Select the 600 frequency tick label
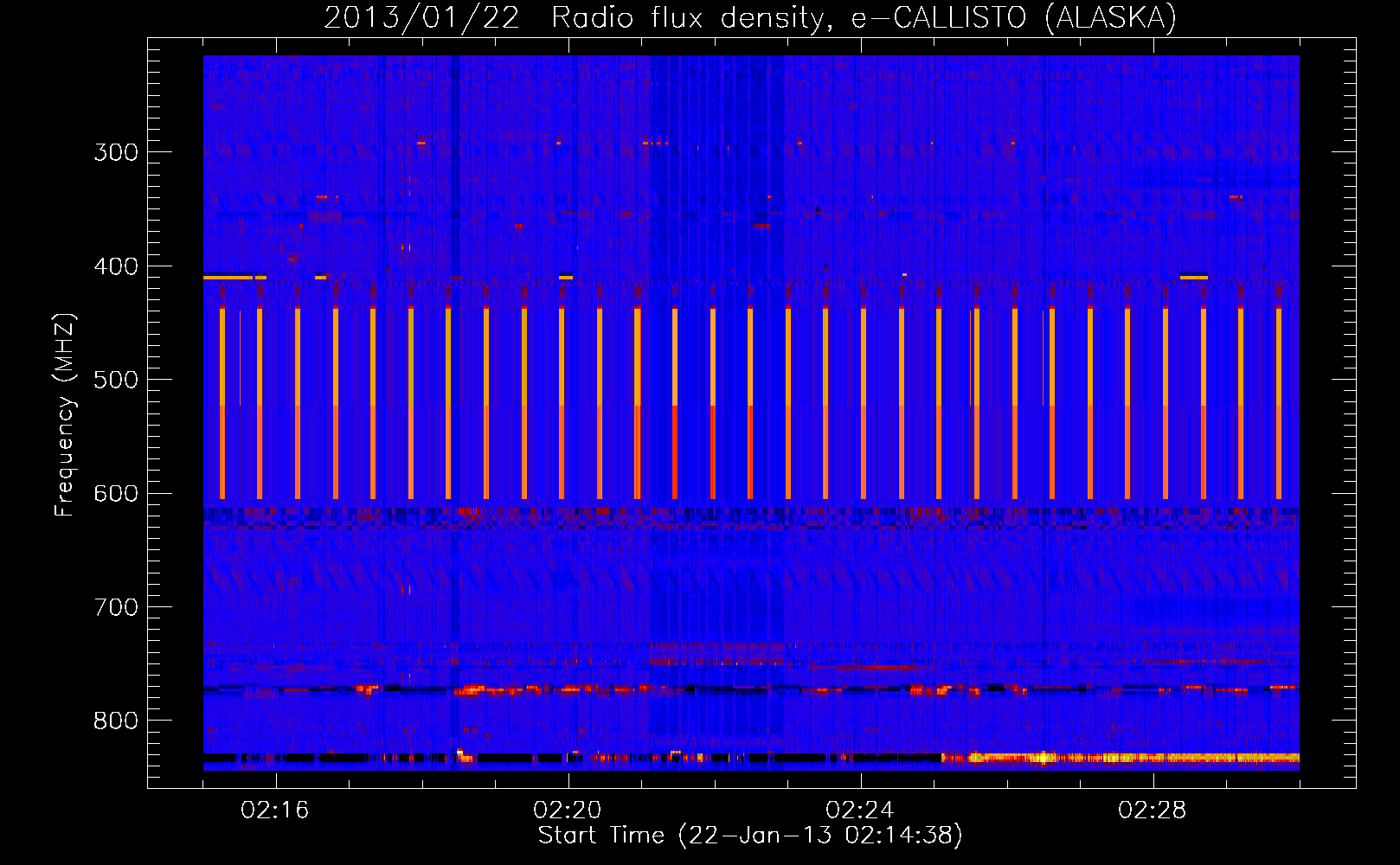1400x865 pixels. (116, 493)
